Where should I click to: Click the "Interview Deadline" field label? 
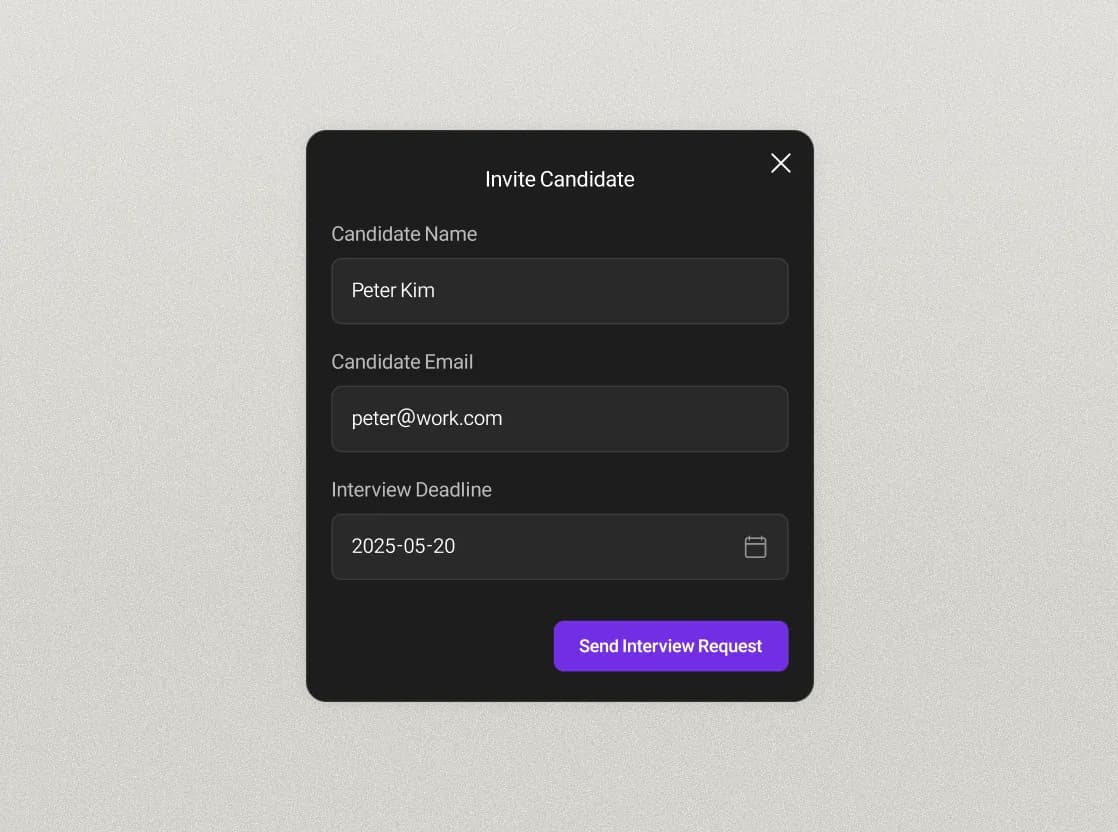411,490
